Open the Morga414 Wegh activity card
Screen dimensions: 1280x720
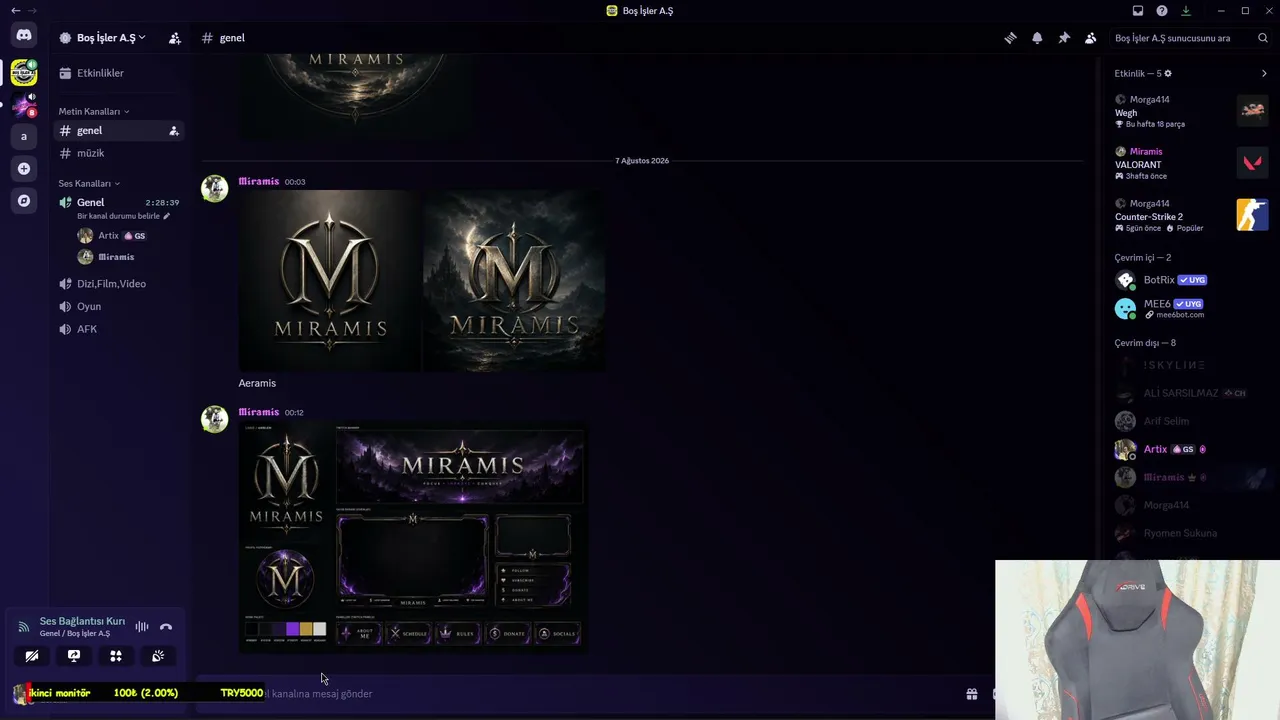tap(1190, 111)
